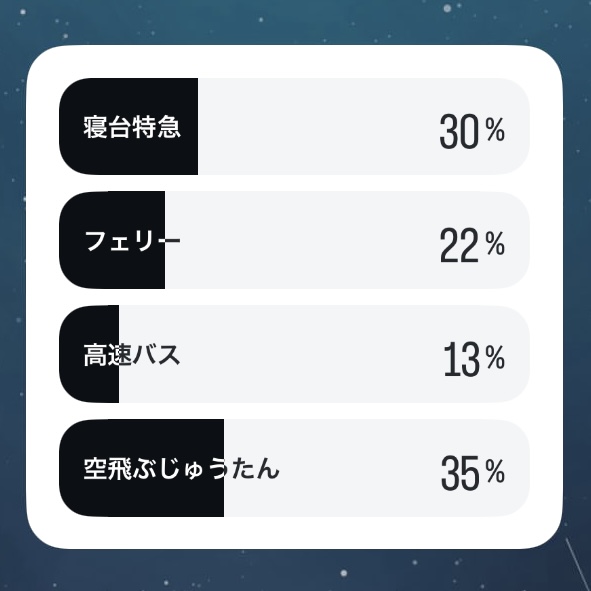Choose the 空飛ぶじゅうたん poll option label

[181, 469]
